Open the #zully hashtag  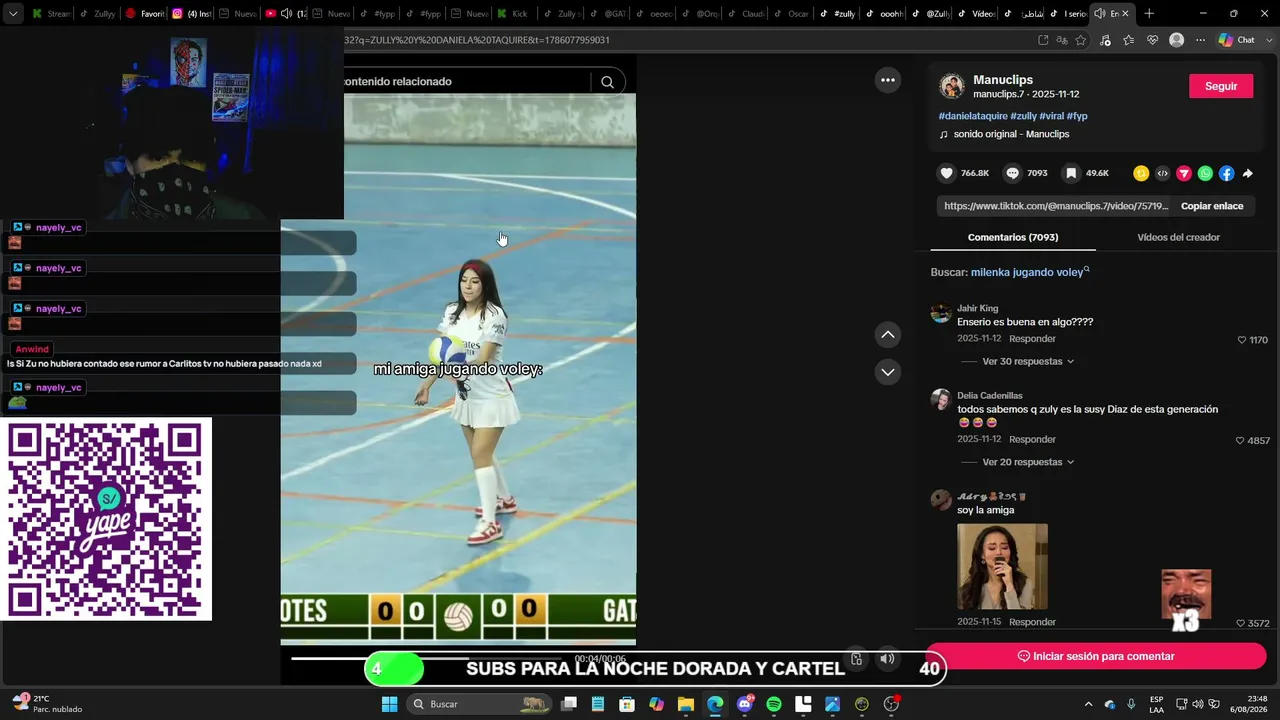tap(1023, 116)
